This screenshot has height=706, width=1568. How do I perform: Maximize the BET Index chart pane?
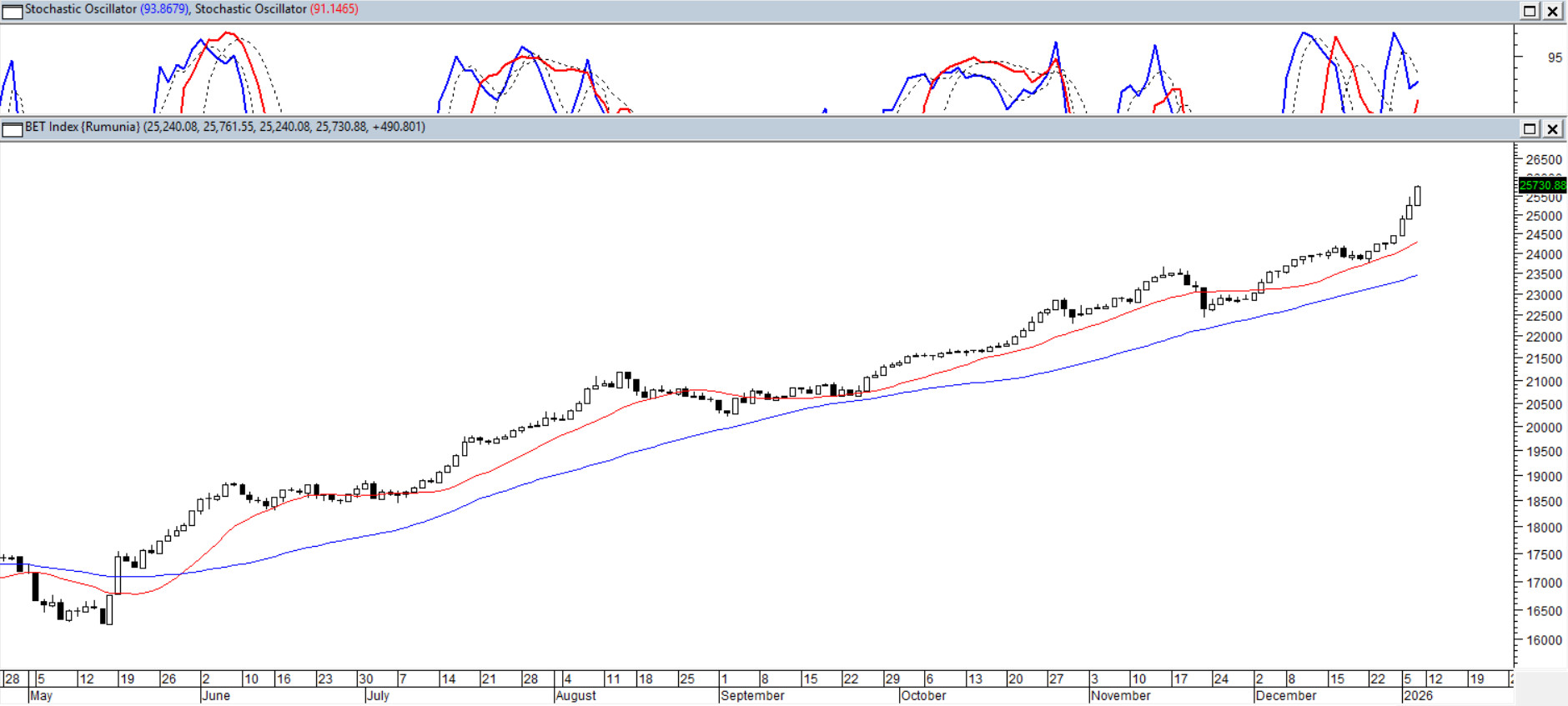tap(1530, 128)
